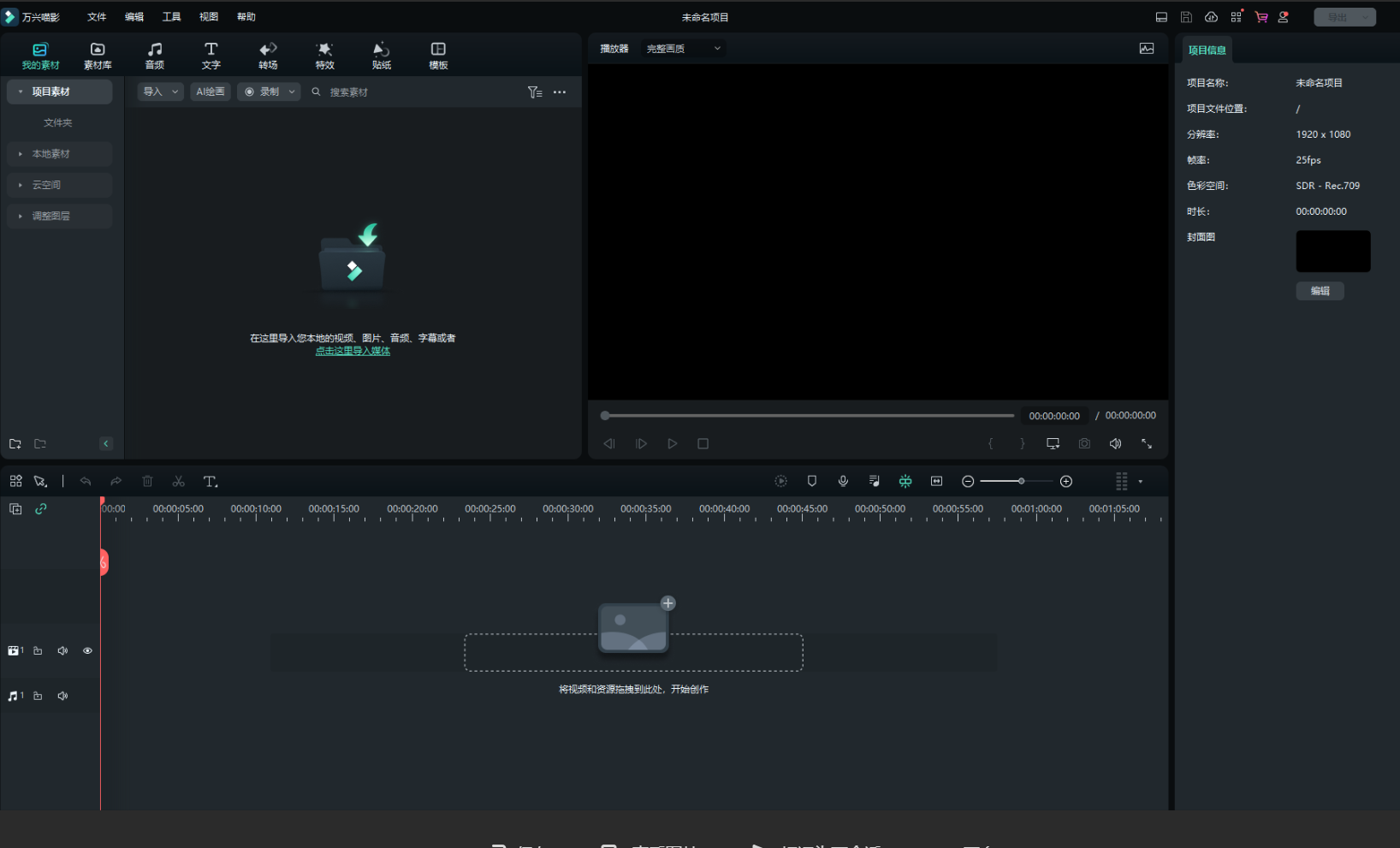Click the microphone voiceover record icon
The image size is (1400, 848).
coord(843,482)
